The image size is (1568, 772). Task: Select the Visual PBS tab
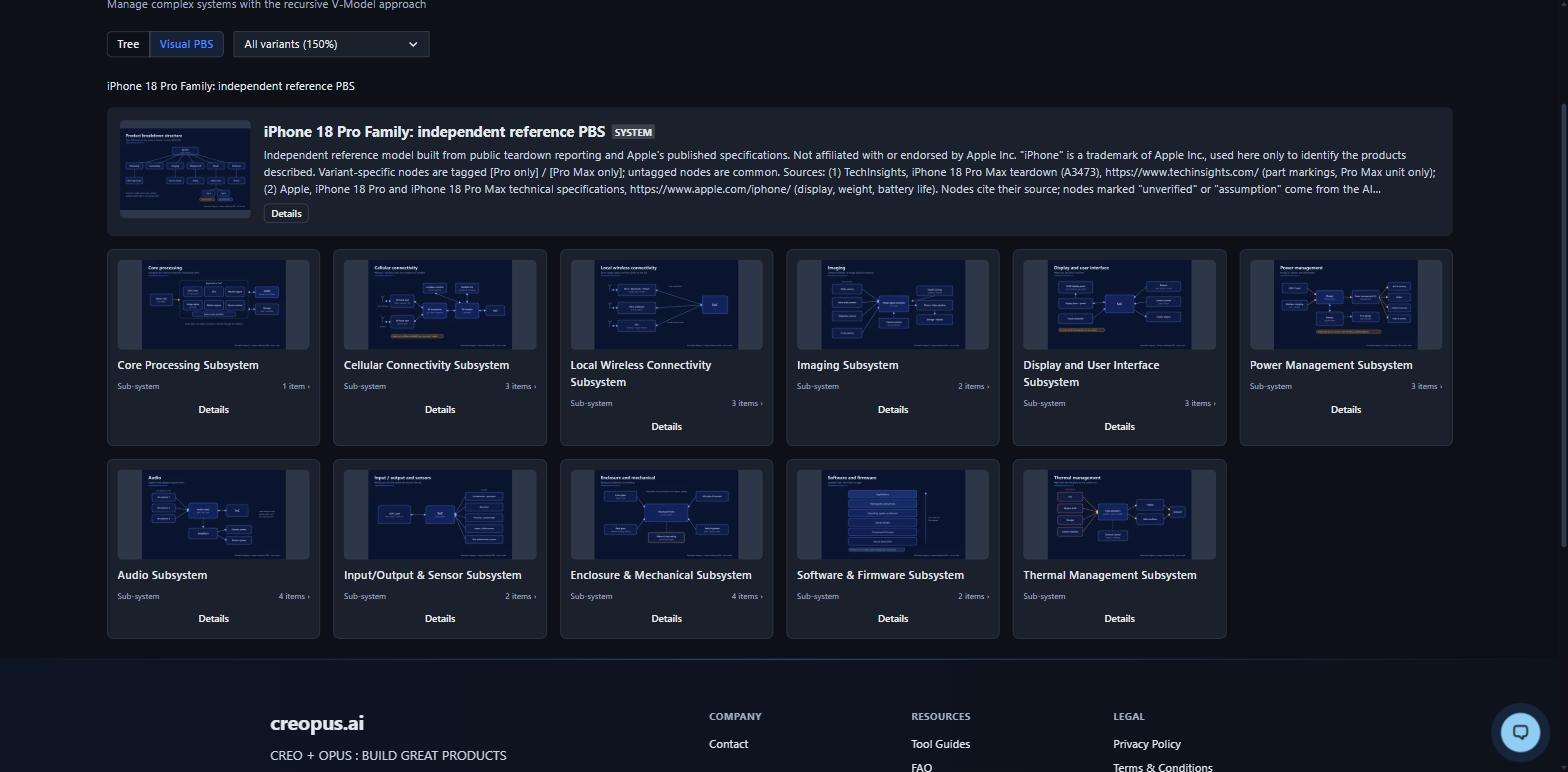pos(186,44)
